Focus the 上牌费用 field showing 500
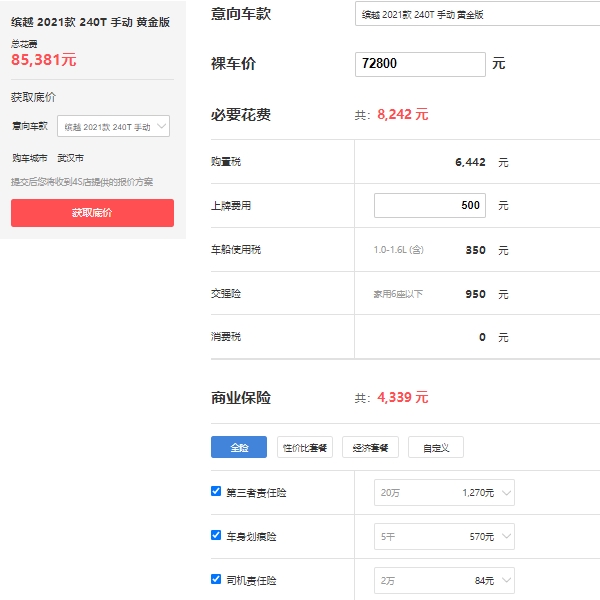This screenshot has width=600, height=600. pyautogui.click(x=430, y=205)
